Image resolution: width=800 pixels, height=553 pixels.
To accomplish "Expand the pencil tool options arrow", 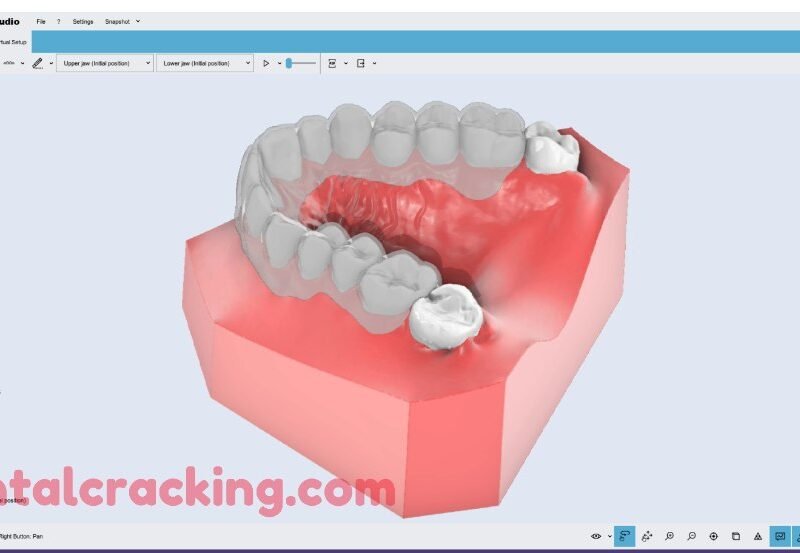I will pyautogui.click(x=51, y=63).
